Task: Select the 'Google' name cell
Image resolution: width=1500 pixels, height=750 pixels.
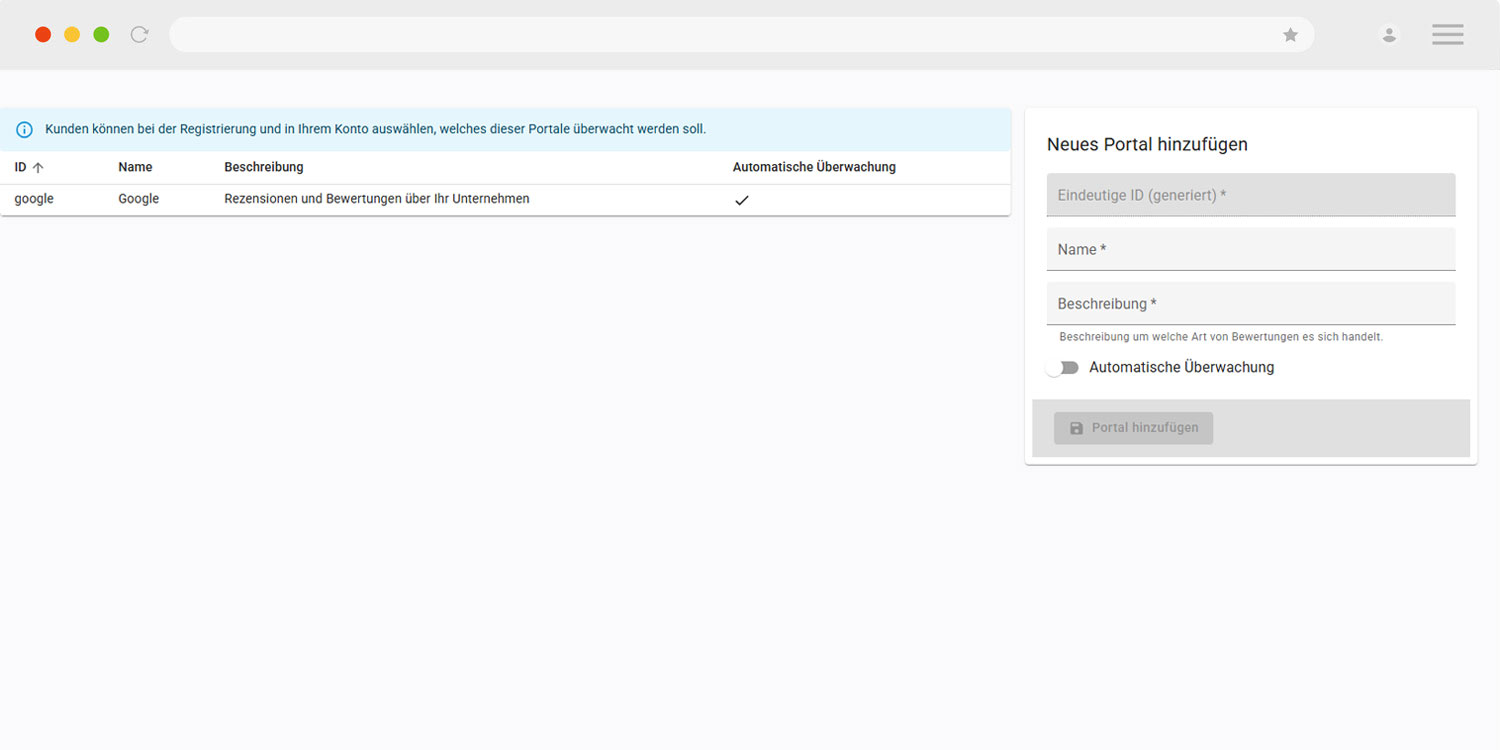Action: pyautogui.click(x=139, y=199)
